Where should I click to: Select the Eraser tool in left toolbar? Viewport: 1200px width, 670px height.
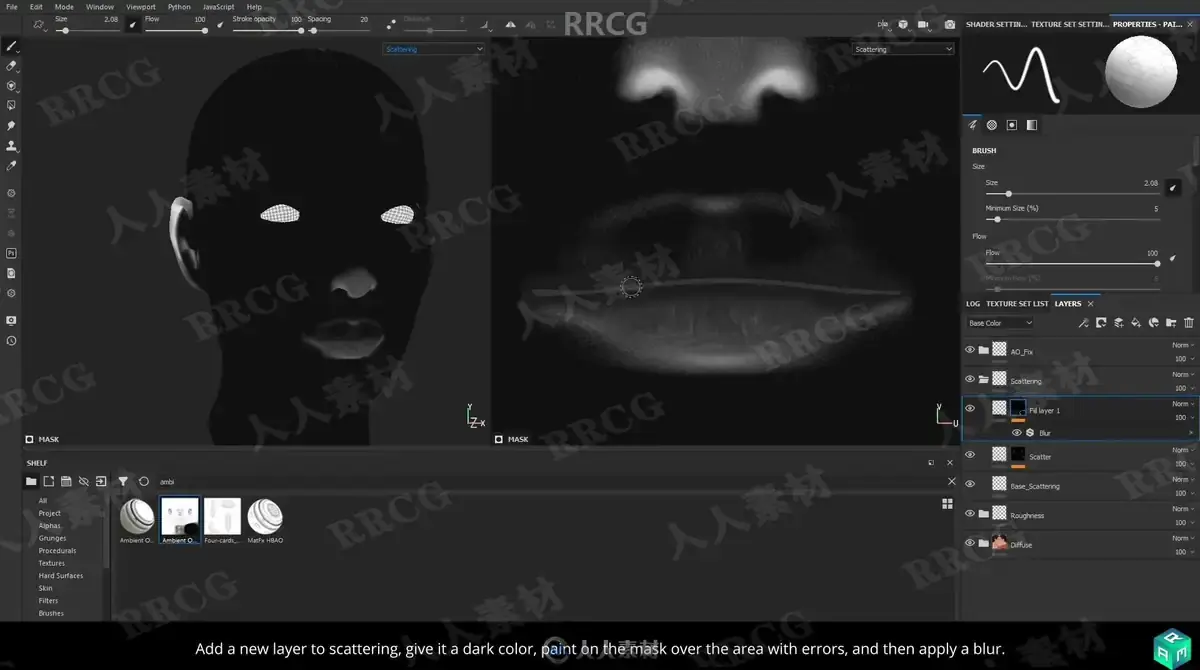click(x=11, y=66)
